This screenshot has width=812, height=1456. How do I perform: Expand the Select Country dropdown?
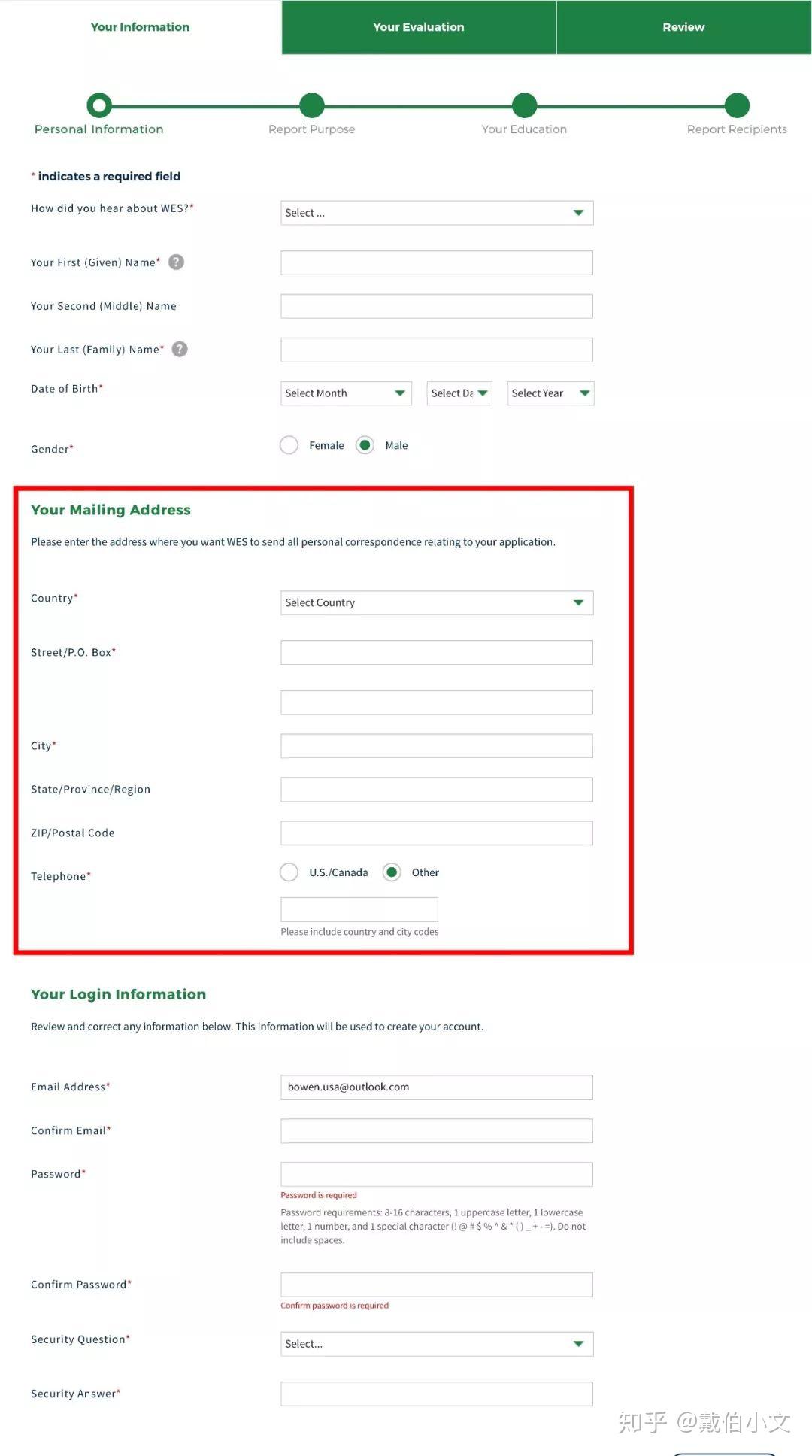pos(437,602)
